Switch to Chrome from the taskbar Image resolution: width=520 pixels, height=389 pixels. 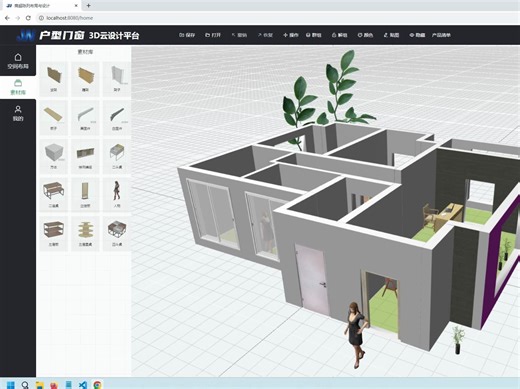point(97,385)
